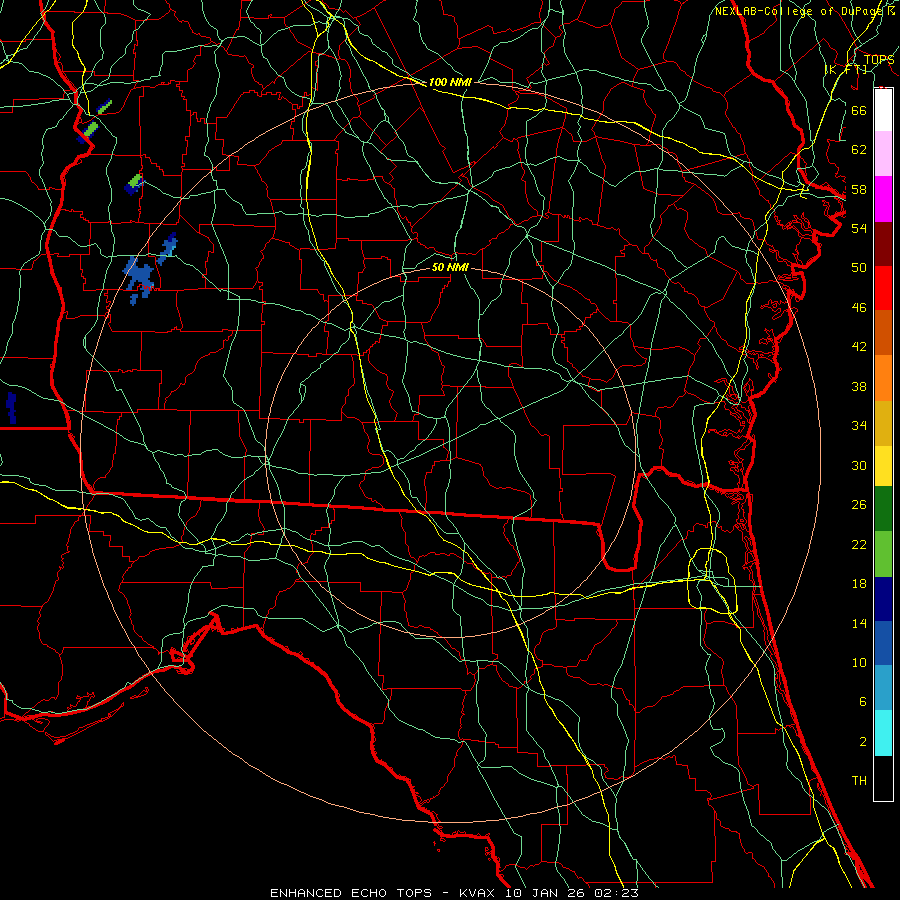Click the largest blue echo cluster
This screenshot has width=900, height=900.
(139, 278)
